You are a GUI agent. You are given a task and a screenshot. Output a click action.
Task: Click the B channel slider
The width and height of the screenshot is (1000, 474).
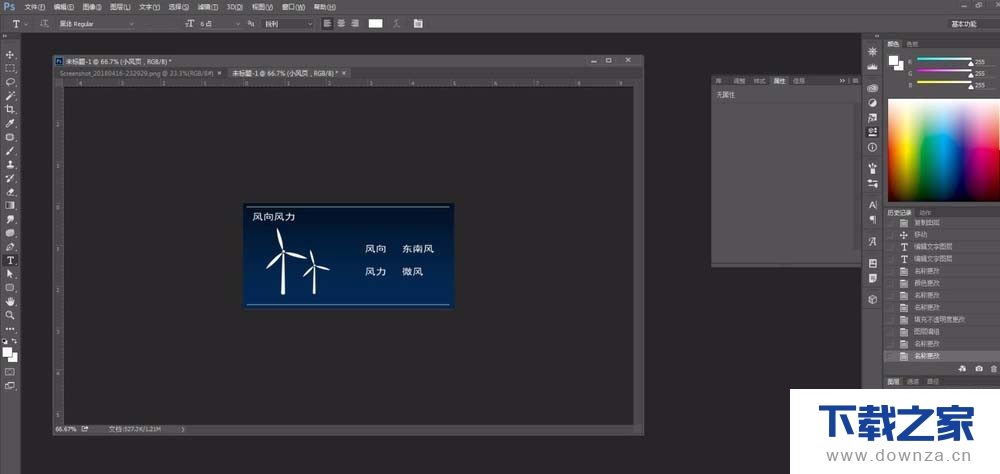pos(944,84)
